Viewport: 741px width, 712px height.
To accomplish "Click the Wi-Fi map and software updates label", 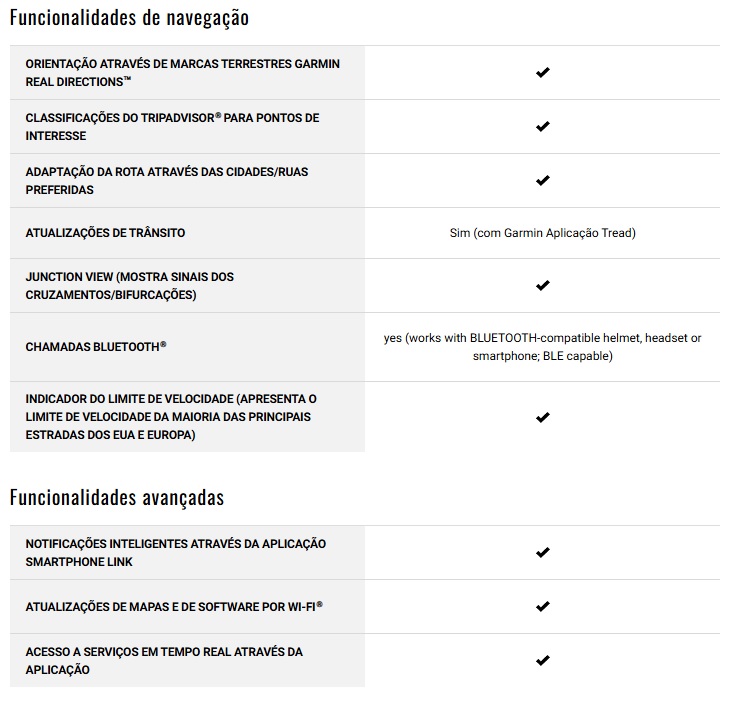I will 173,606.
